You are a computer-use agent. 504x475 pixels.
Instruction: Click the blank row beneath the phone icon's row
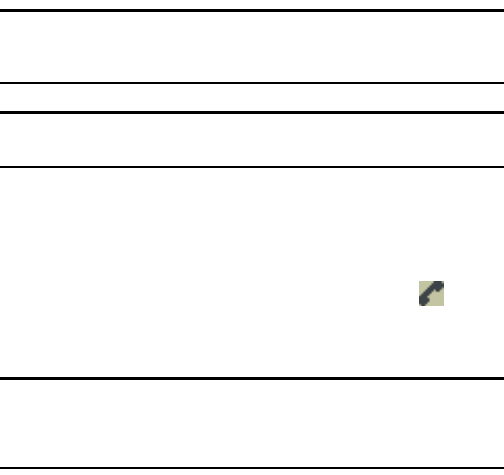pos(252,423)
